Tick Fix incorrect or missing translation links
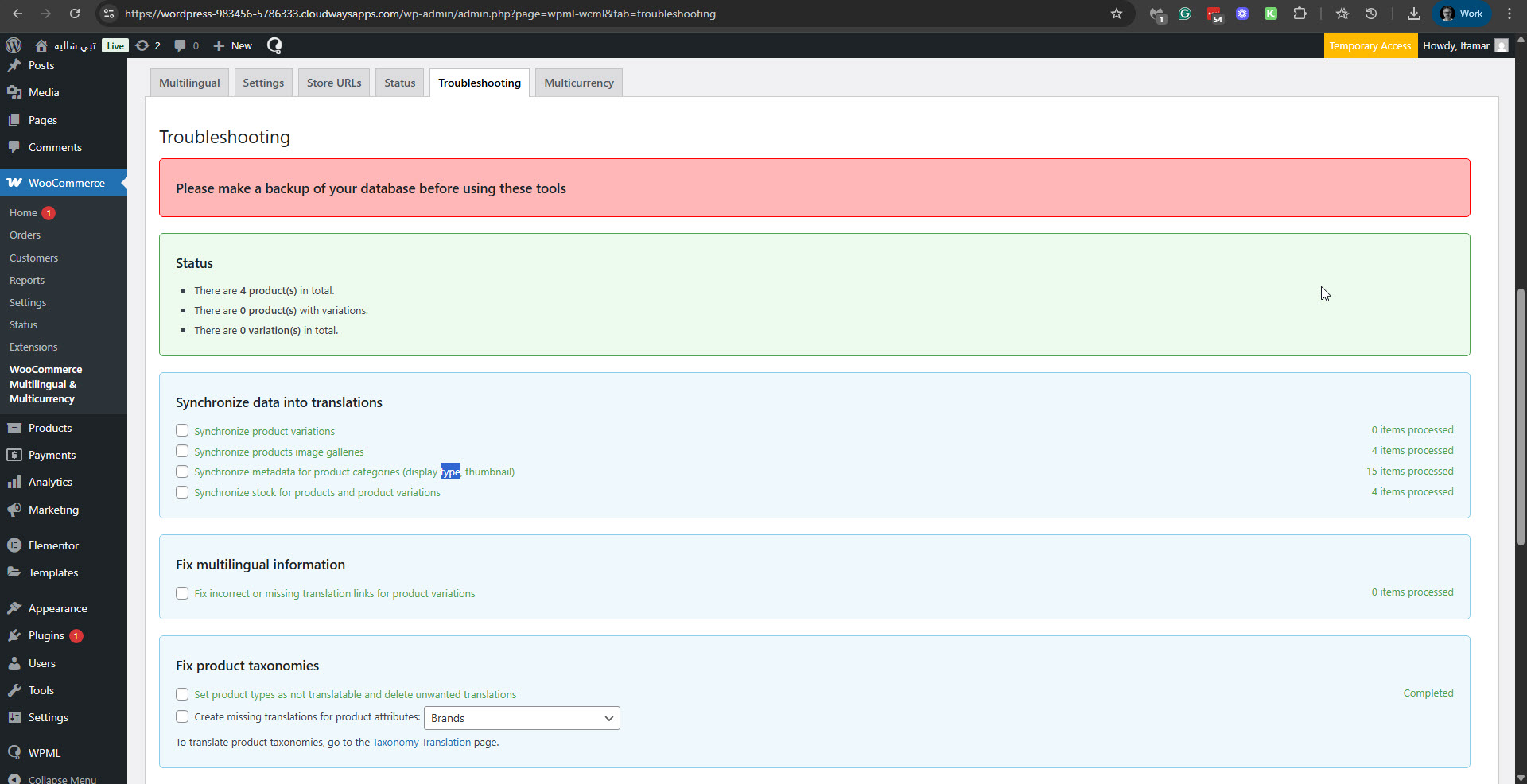This screenshot has height=784, width=1527. pos(182,593)
